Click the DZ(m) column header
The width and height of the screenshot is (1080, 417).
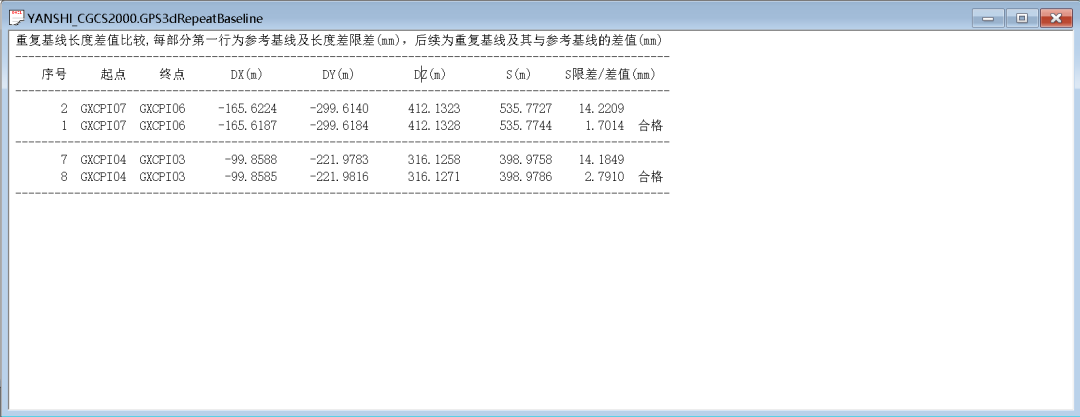click(430, 74)
